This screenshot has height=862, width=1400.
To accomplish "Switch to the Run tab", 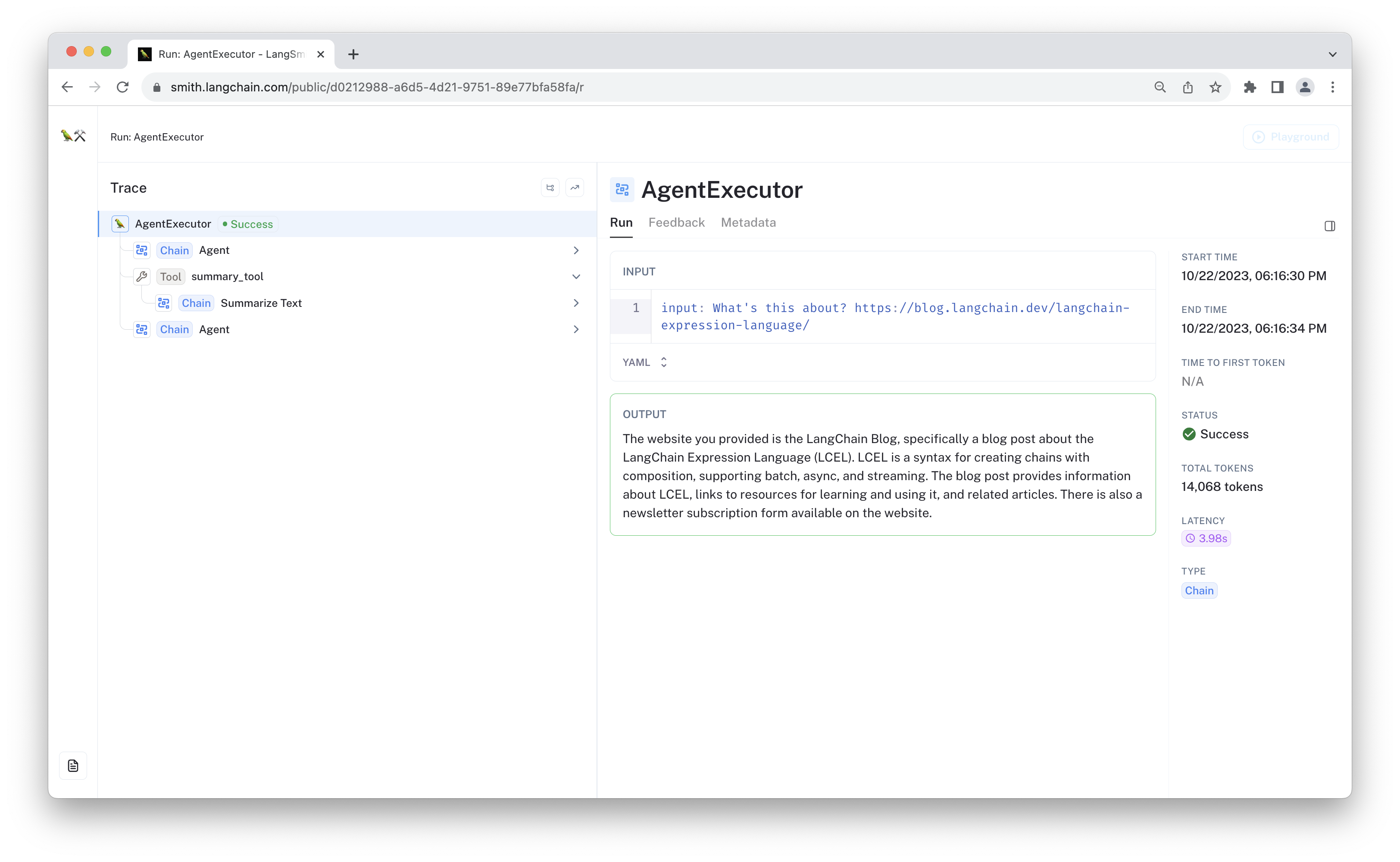I will click(621, 222).
